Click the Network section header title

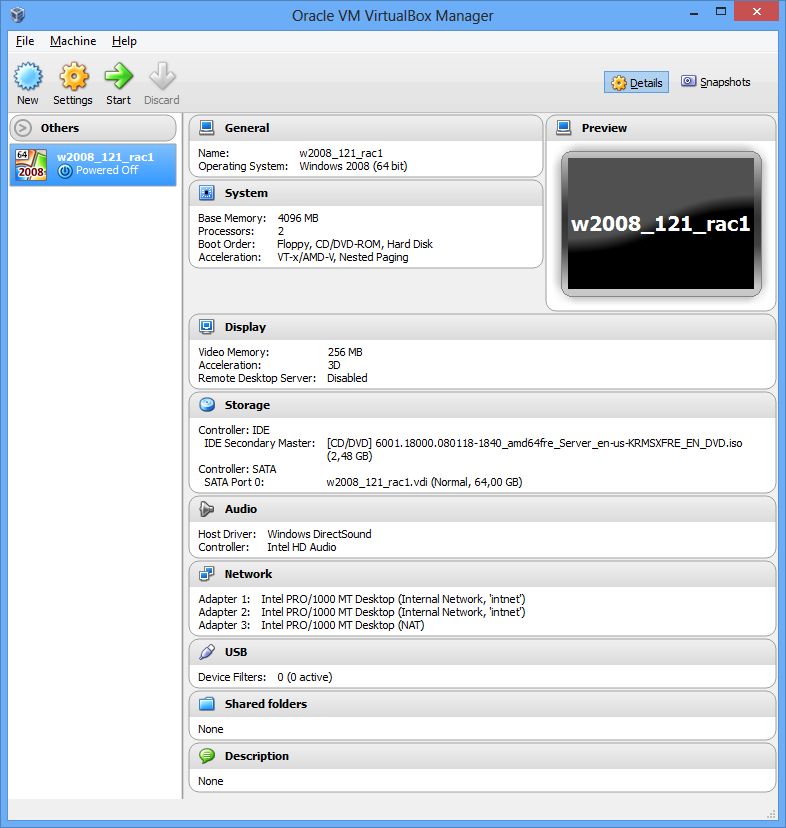[248, 574]
